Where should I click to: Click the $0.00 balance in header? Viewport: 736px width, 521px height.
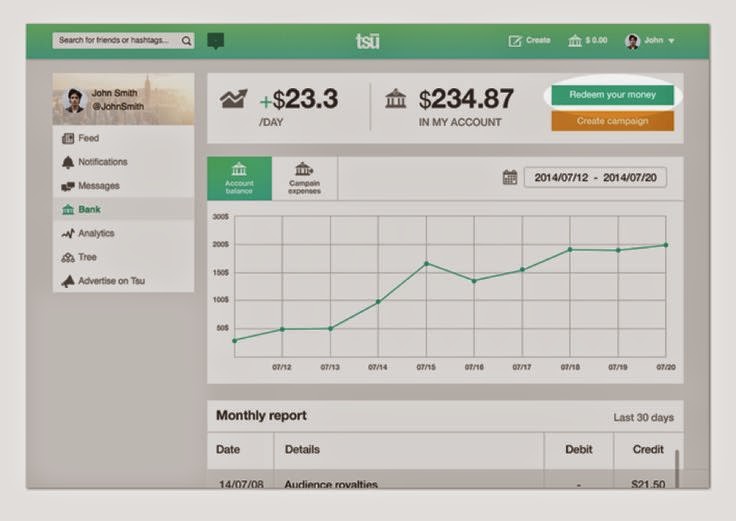[x=596, y=40]
